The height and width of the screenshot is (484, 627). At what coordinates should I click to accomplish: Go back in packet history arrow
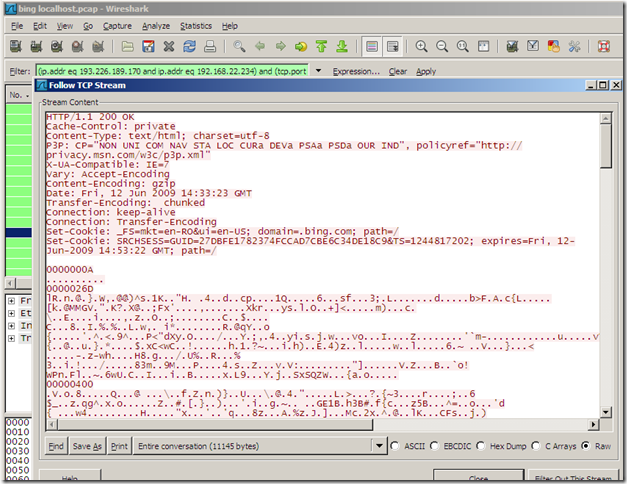coord(260,46)
